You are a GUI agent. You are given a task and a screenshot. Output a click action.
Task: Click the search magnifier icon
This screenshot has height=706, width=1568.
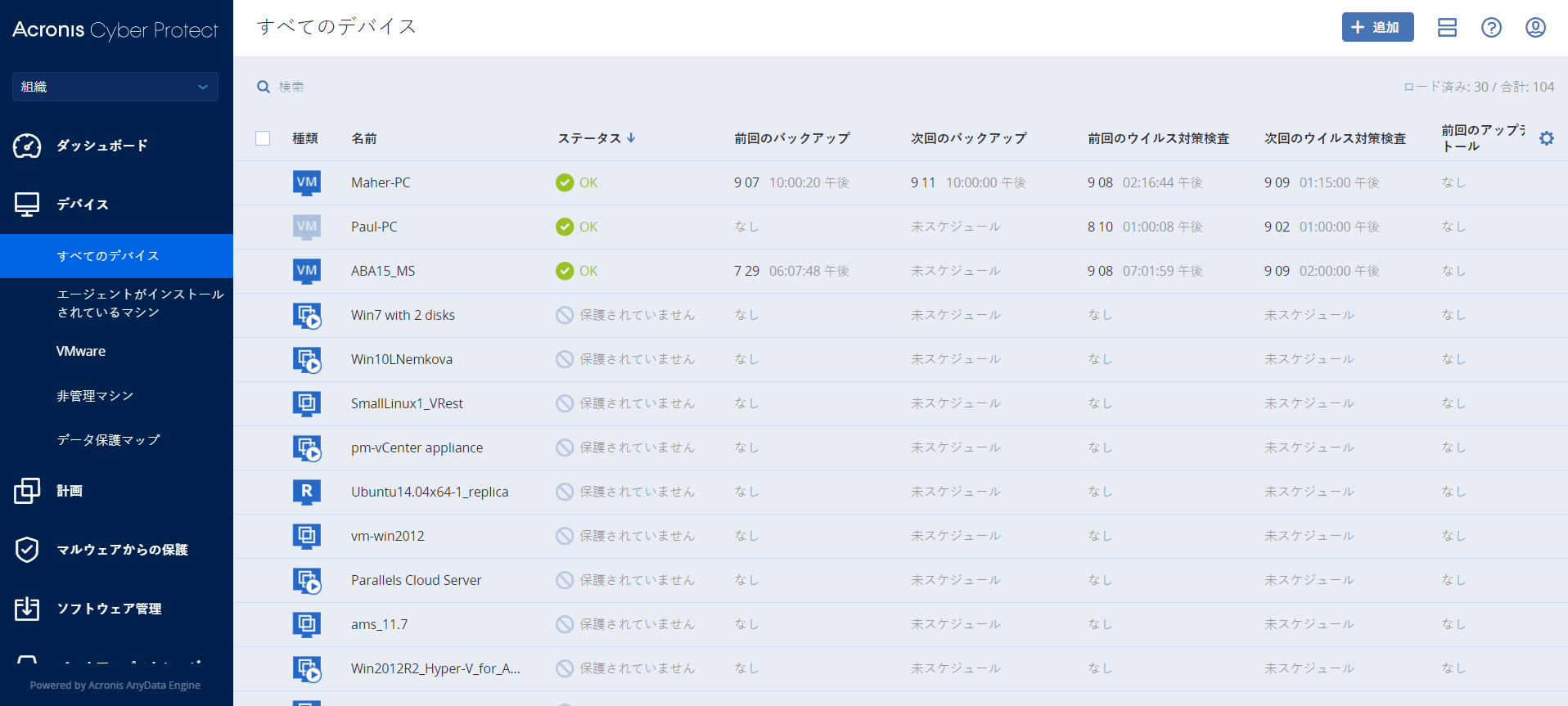(264, 87)
